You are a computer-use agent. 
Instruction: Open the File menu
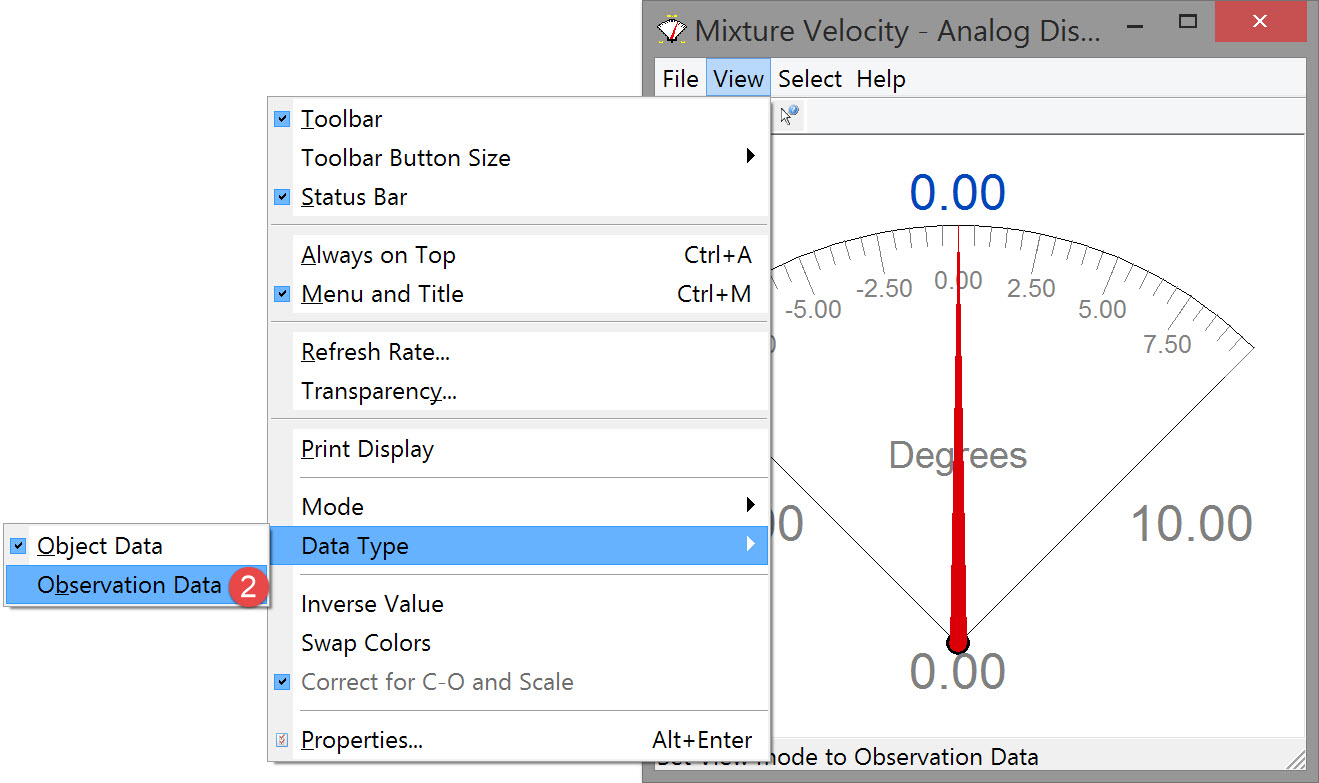pos(680,79)
